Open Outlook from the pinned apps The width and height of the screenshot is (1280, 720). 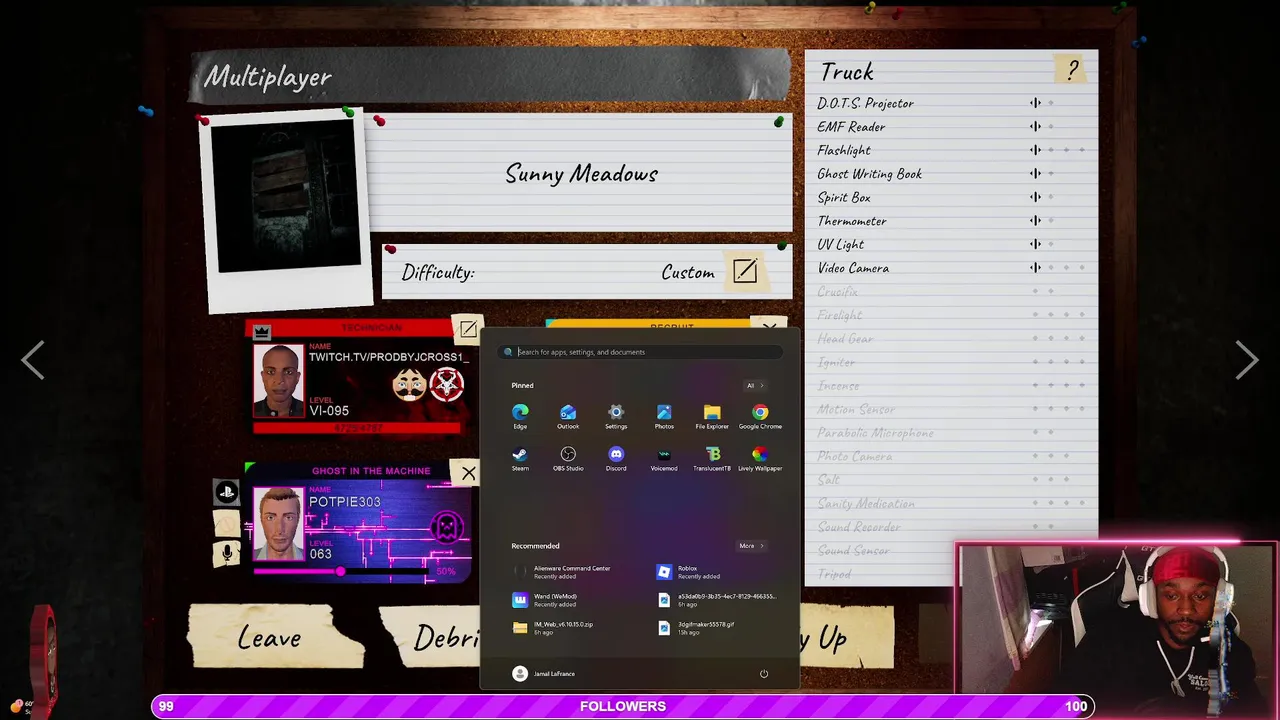click(x=568, y=417)
